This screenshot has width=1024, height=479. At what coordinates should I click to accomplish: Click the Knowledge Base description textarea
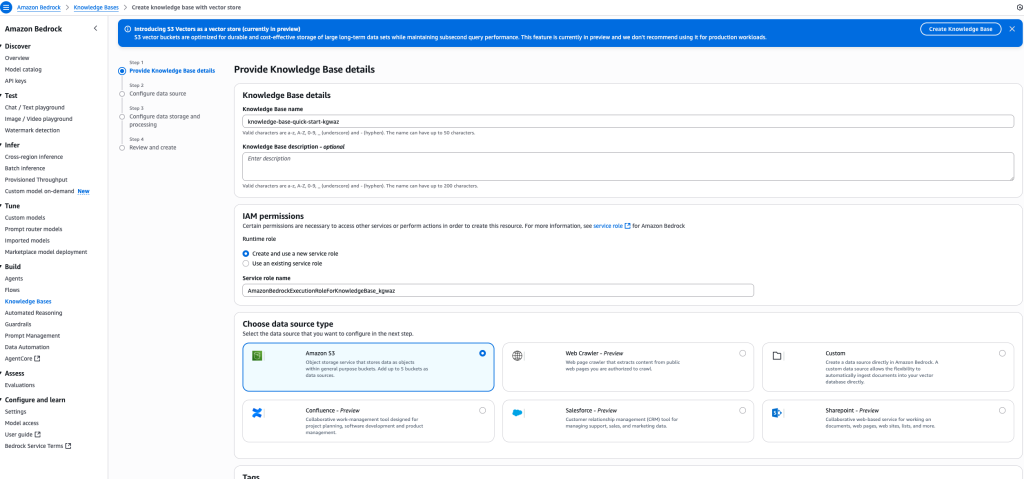[x=628, y=167]
